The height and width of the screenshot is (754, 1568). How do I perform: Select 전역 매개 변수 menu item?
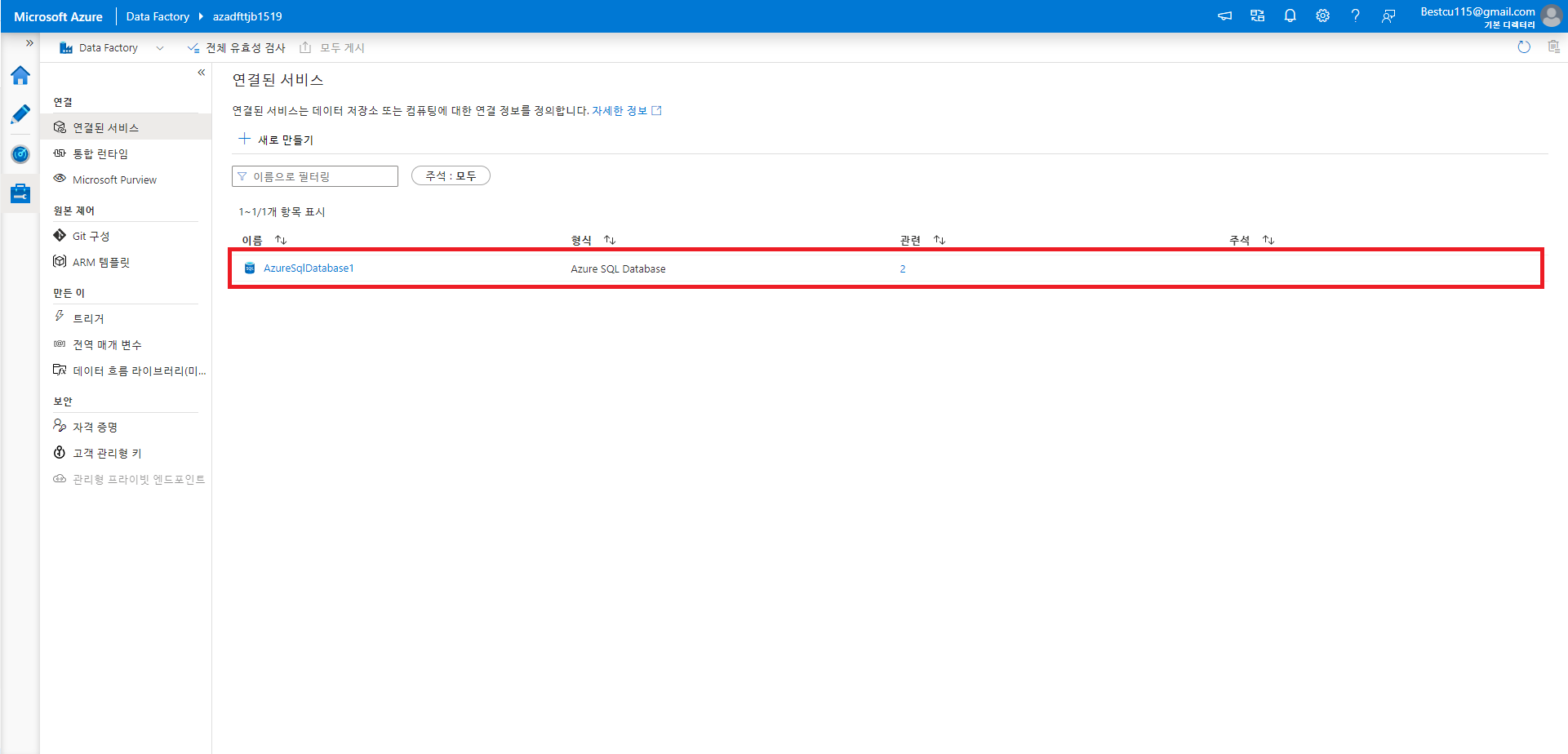point(126,344)
